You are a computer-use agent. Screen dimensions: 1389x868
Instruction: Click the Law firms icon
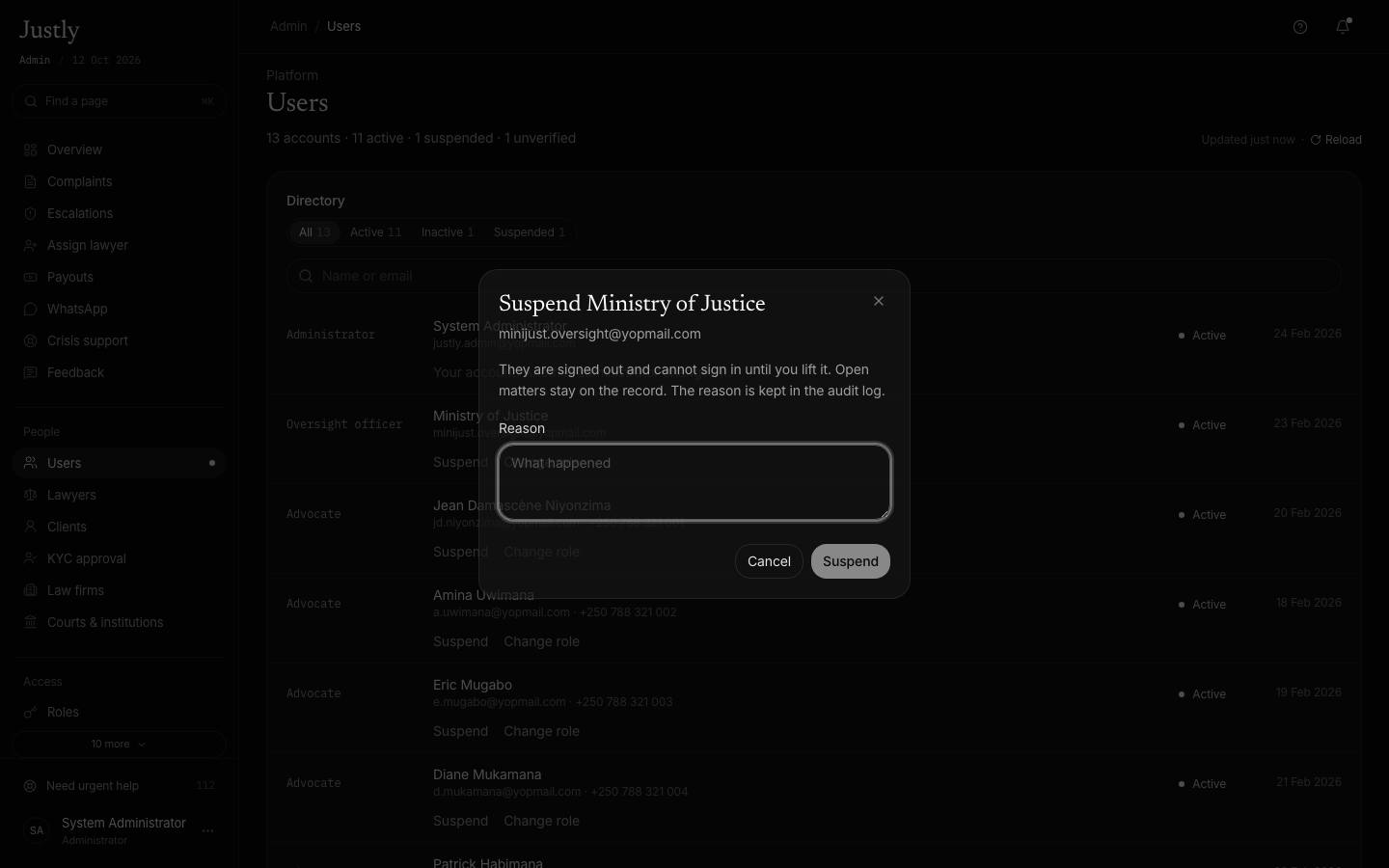[x=31, y=590]
